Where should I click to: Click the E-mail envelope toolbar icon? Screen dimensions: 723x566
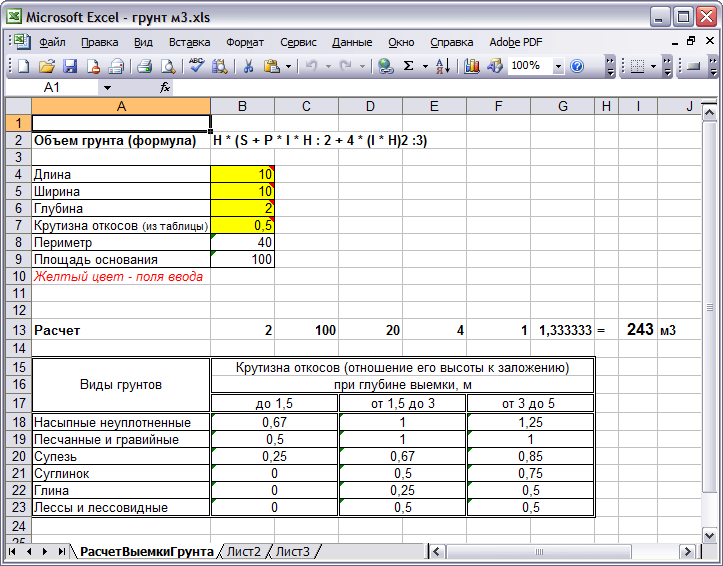[x=116, y=66]
